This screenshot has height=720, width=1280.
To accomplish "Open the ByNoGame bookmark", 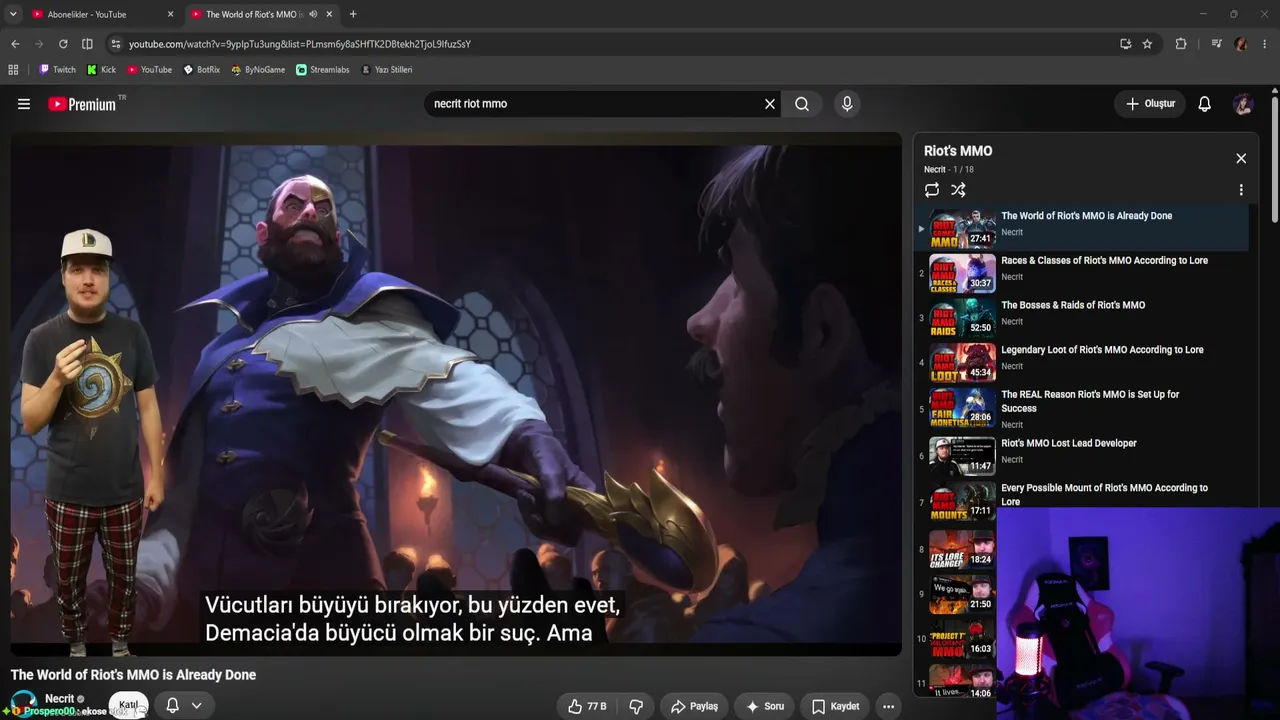I will pyautogui.click(x=258, y=70).
